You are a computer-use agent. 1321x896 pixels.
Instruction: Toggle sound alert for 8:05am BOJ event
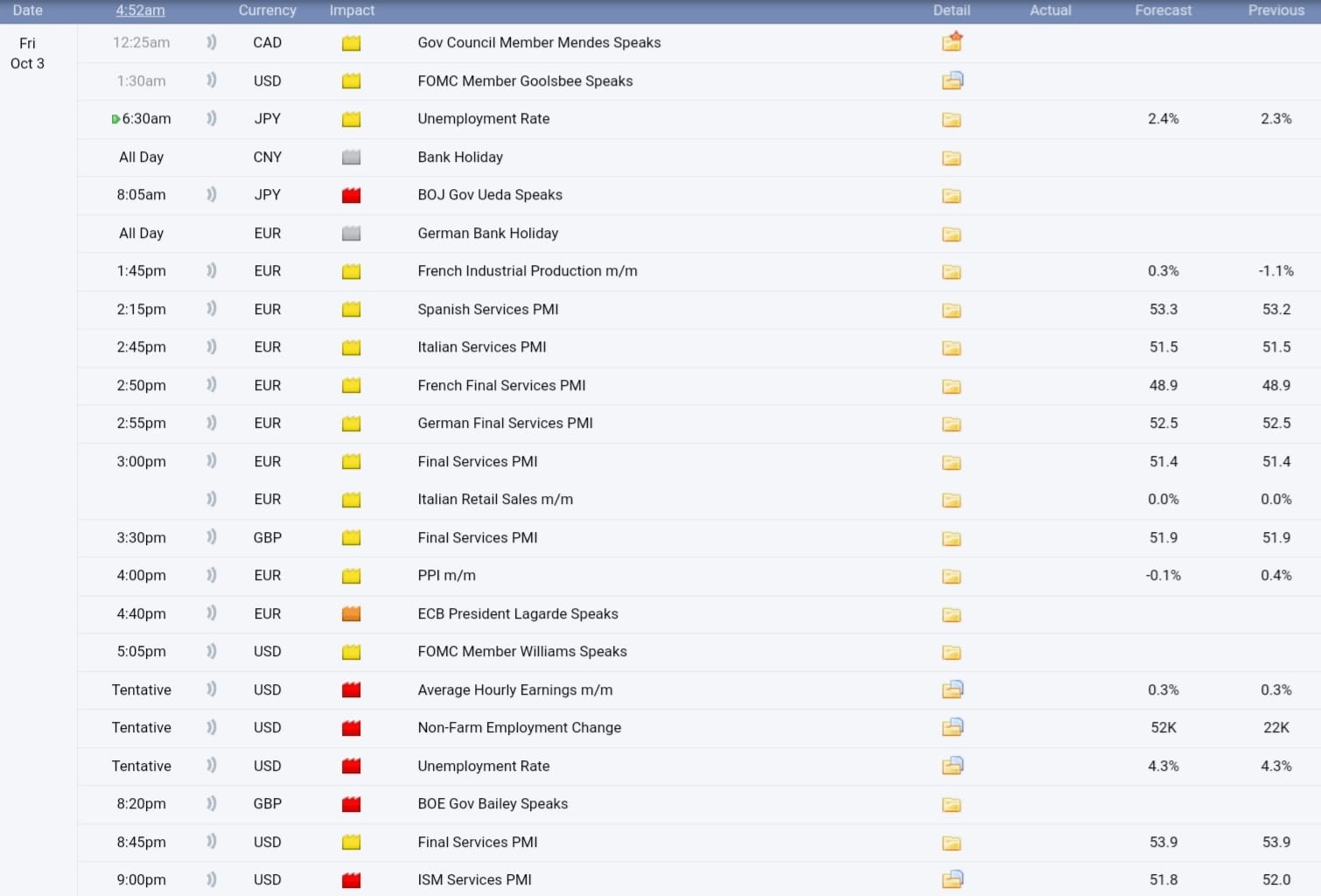pyautogui.click(x=211, y=194)
